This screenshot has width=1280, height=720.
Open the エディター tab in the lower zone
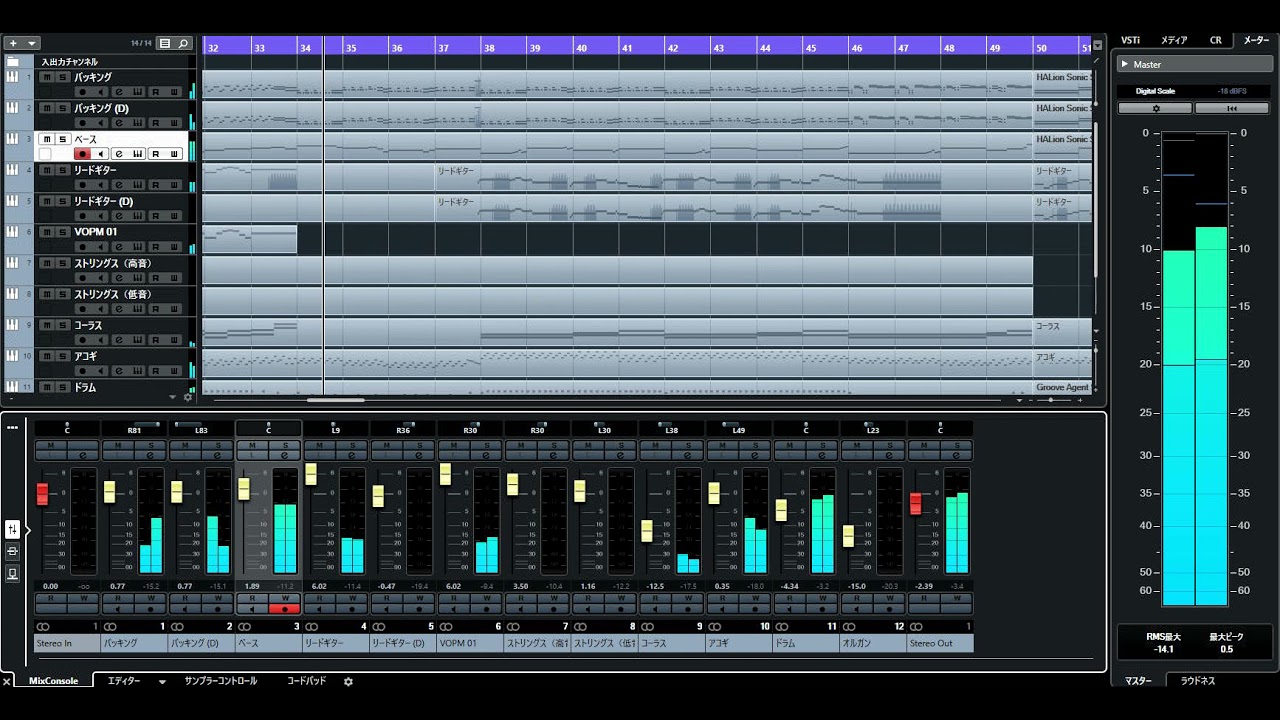124,681
